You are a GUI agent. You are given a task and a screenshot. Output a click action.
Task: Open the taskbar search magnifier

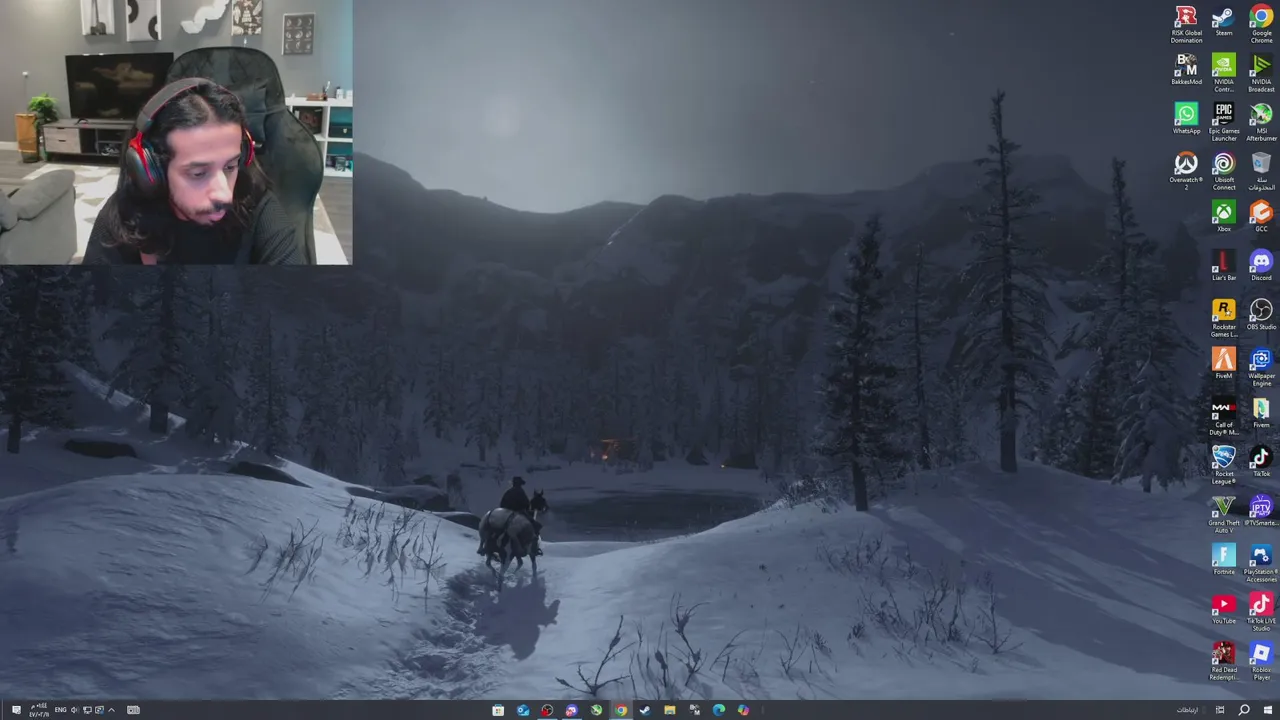click(1244, 710)
